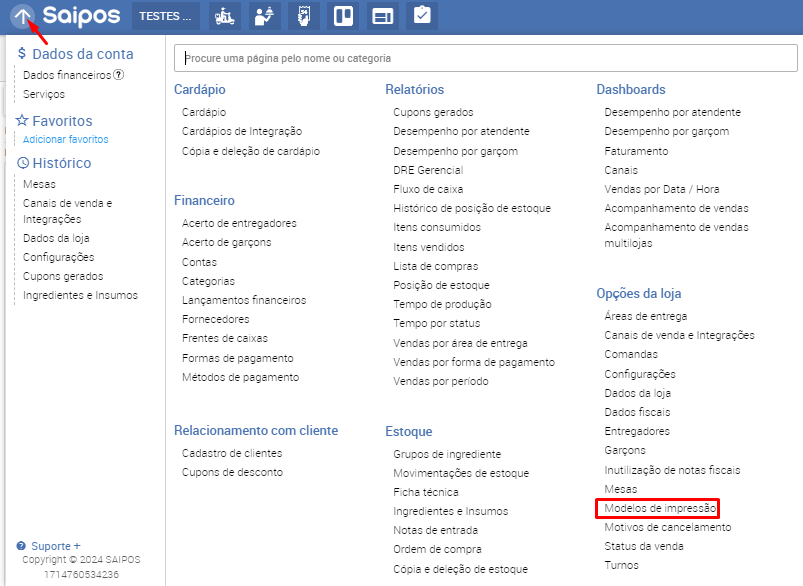
Task: Click the up-arrow menu icon beside Saipos
Action: [x=23, y=17]
